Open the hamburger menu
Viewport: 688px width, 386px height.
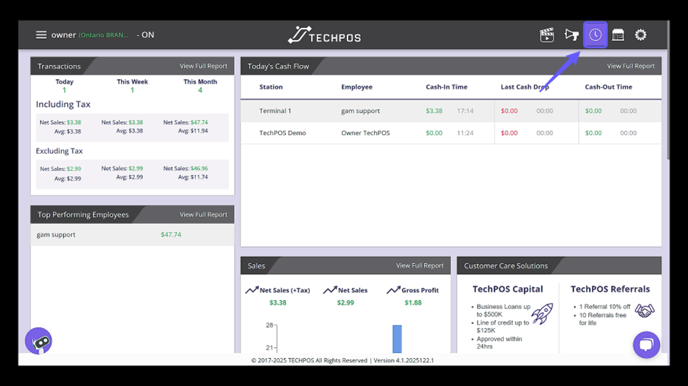coord(41,35)
